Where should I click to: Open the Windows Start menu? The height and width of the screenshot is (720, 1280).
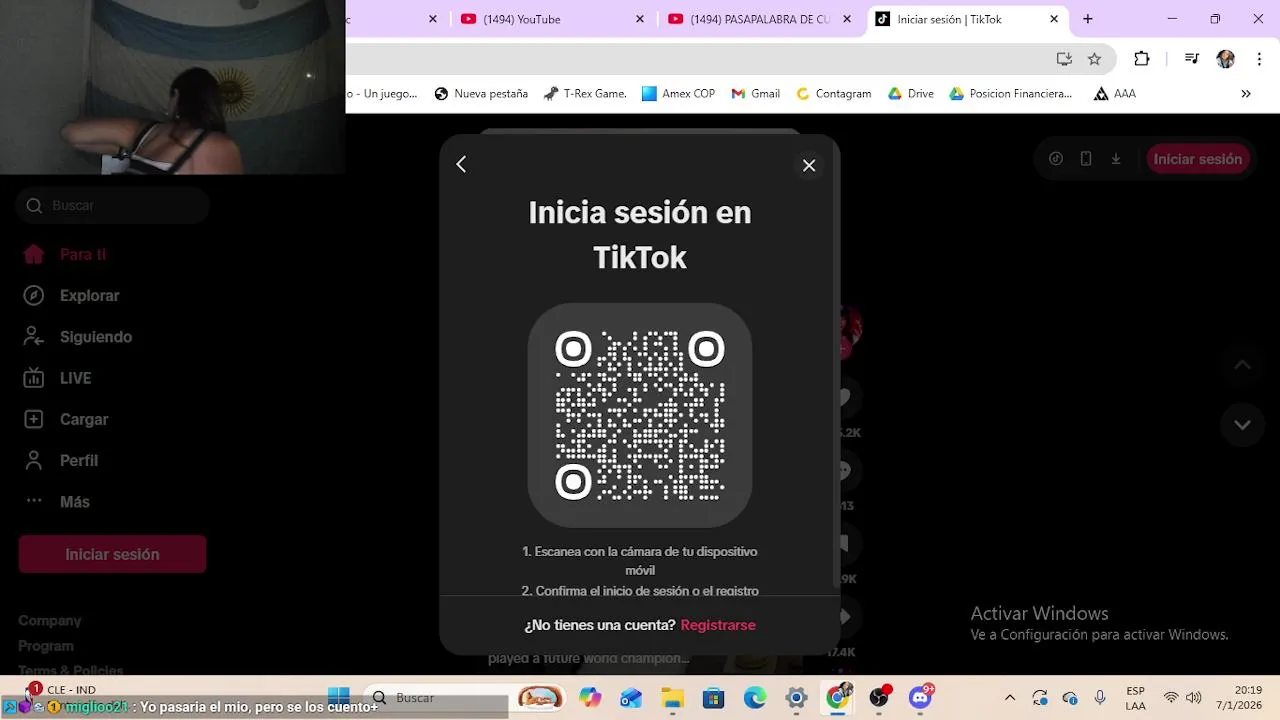point(339,697)
